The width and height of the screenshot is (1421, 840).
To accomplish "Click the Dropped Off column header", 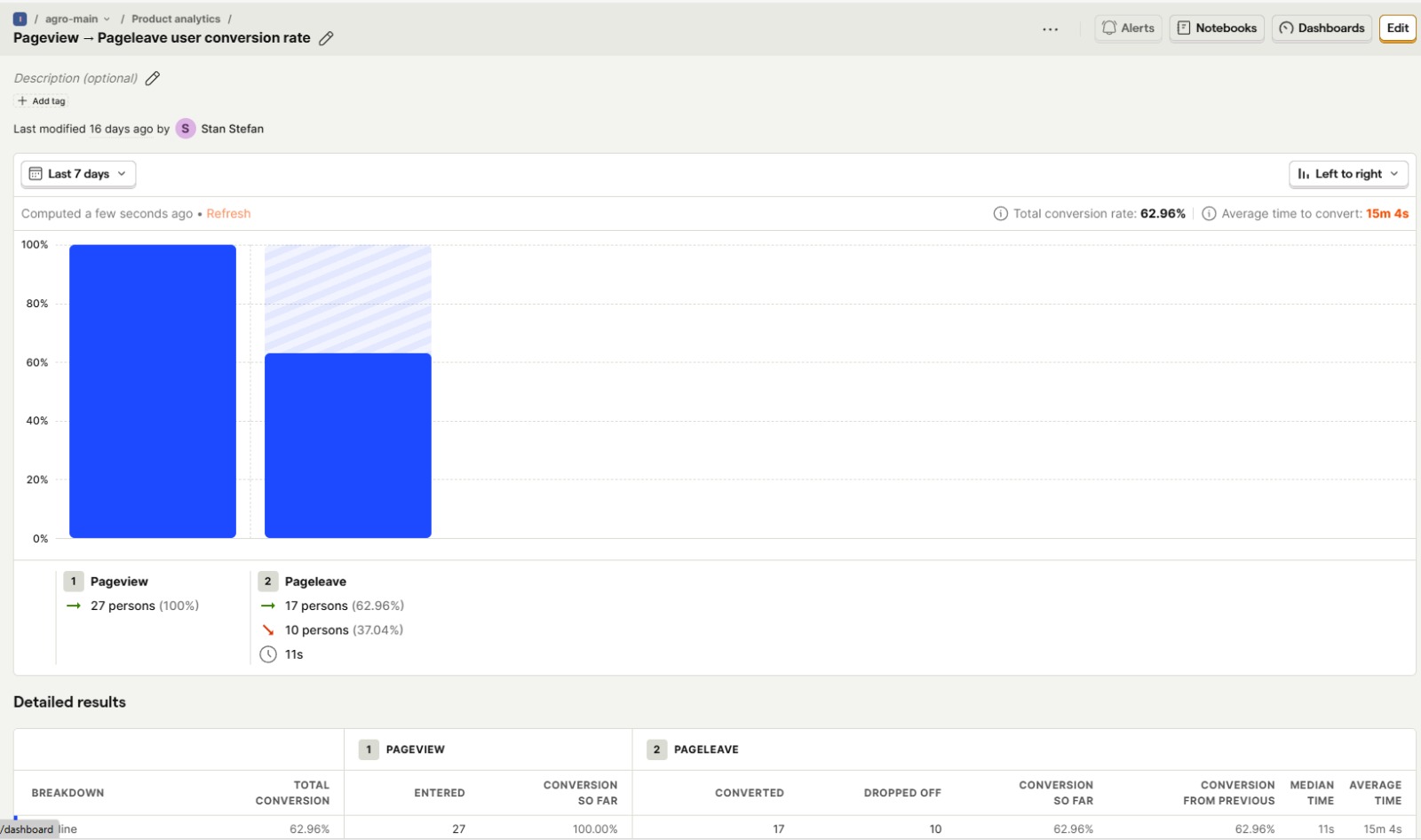I will pos(902,793).
